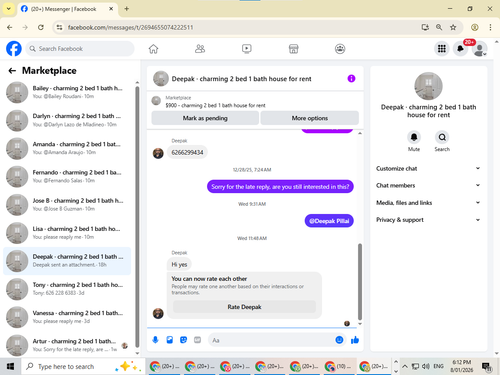This screenshot has height=375, width=500.
Task: Bookmark this page with the star icon
Action: click(453, 27)
